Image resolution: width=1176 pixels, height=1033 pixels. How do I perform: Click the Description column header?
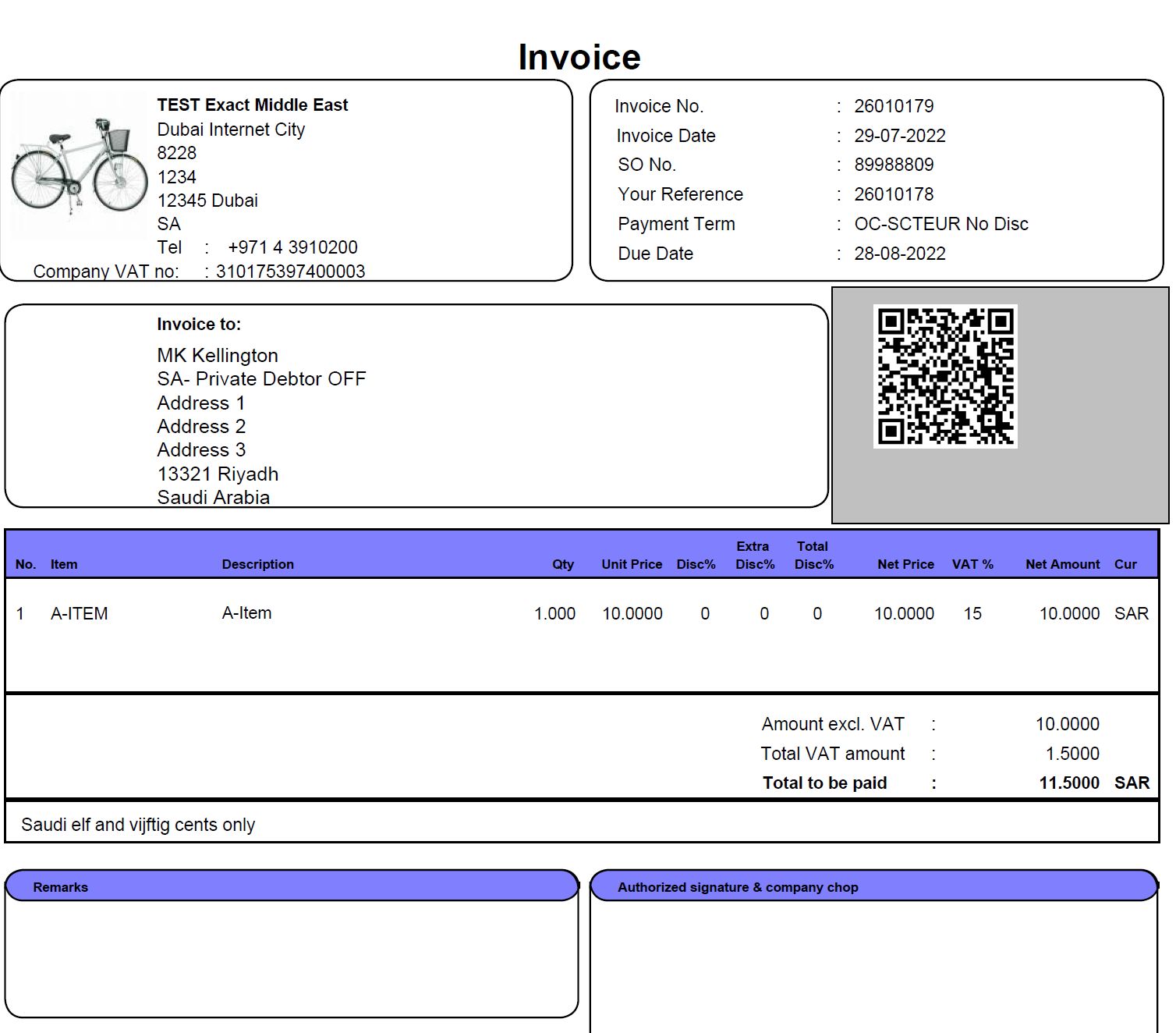[257, 564]
